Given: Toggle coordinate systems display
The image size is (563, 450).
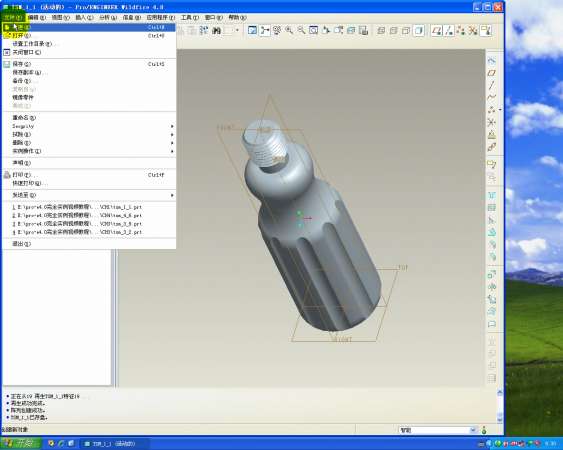Looking at the screenshot, I should 473,31.
